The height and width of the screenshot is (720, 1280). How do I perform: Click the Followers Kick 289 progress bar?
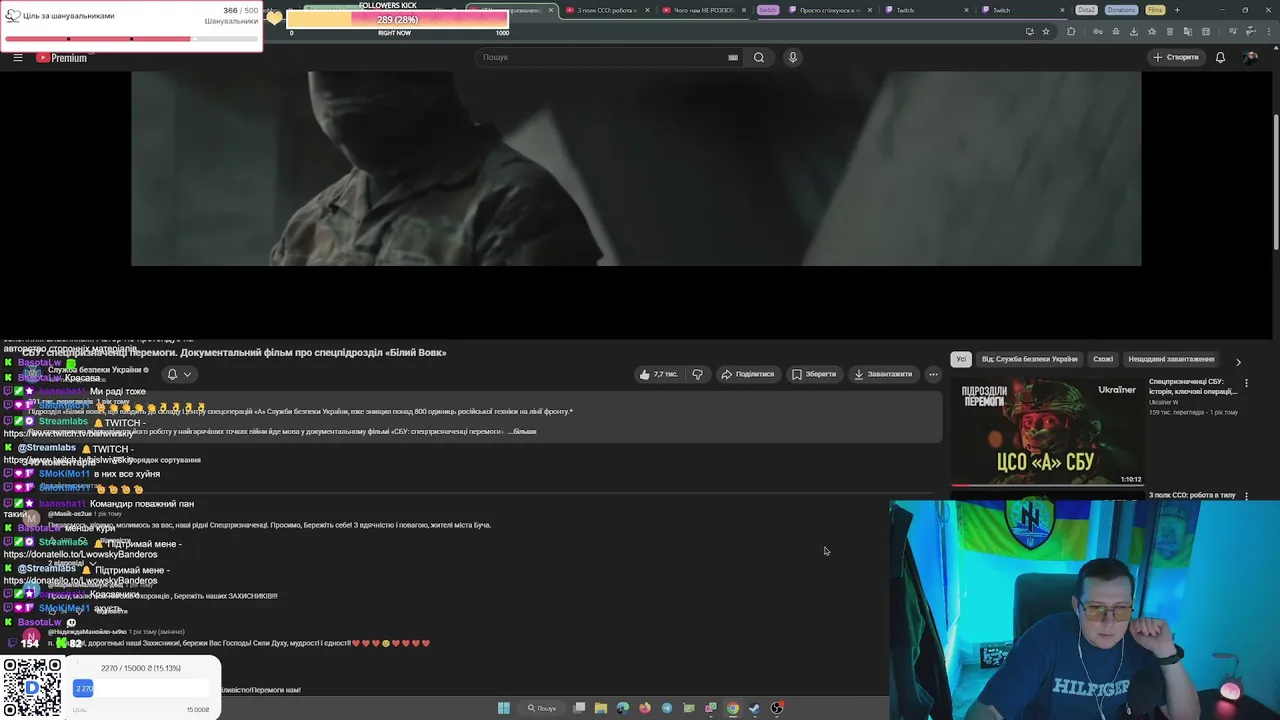(397, 19)
